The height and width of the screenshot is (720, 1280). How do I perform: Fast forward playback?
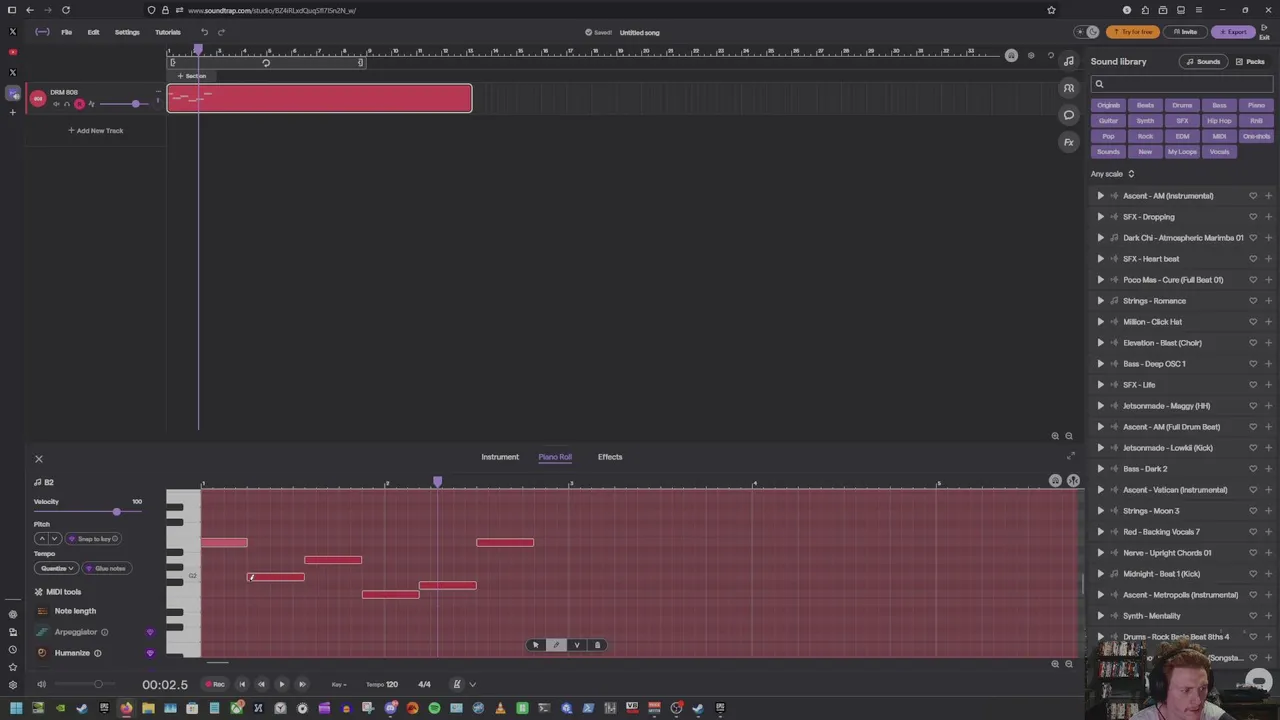(x=302, y=685)
